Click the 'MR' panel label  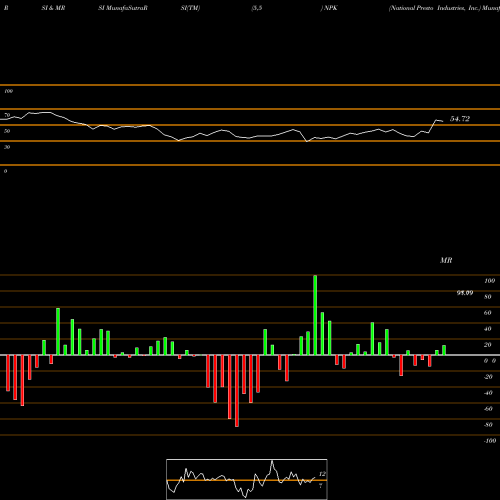click(446, 260)
